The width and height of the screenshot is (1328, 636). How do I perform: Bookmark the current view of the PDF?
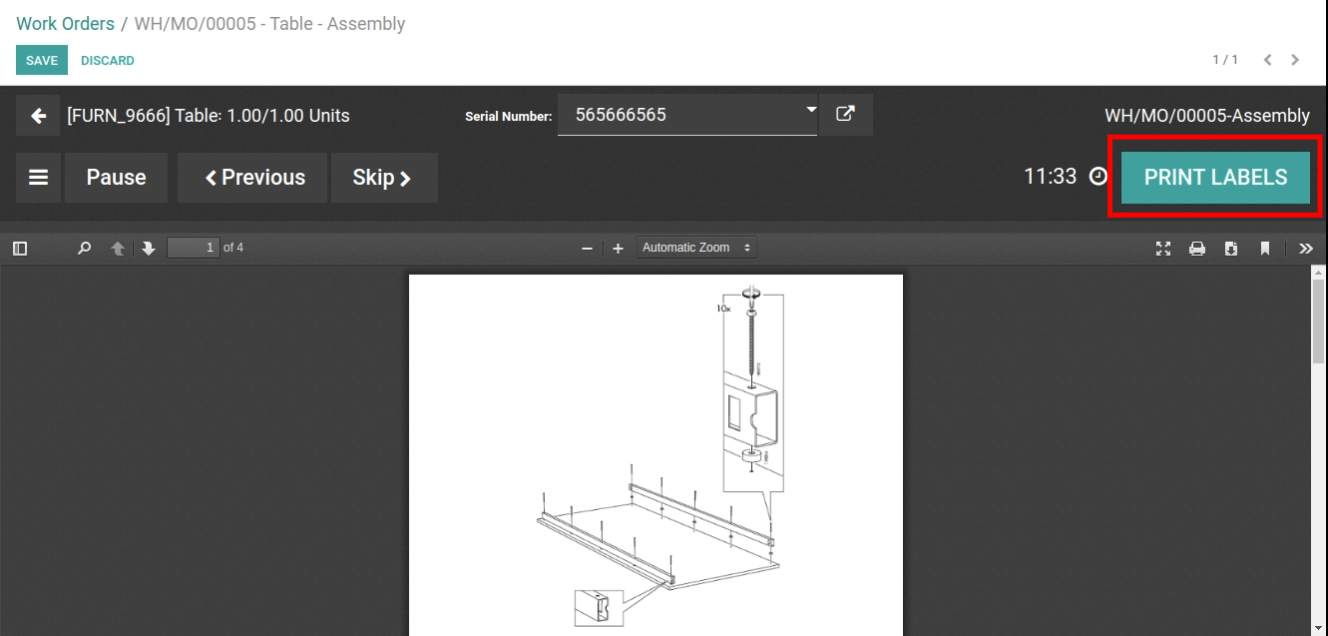(1265, 248)
